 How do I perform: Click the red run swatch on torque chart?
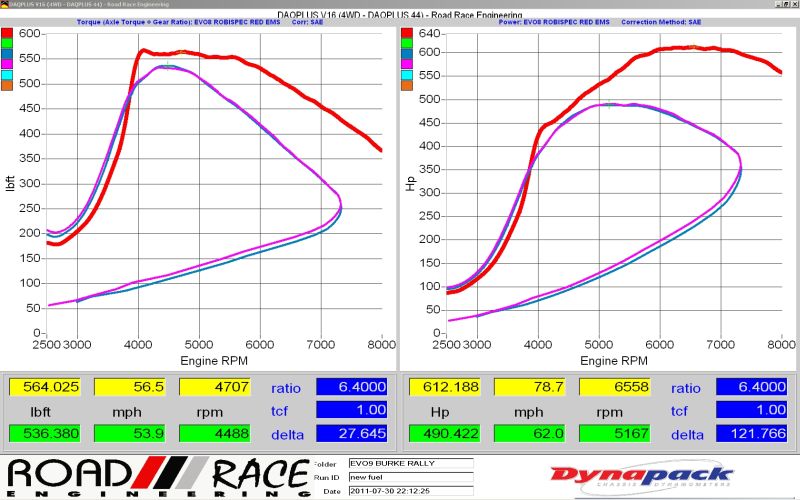7,34
